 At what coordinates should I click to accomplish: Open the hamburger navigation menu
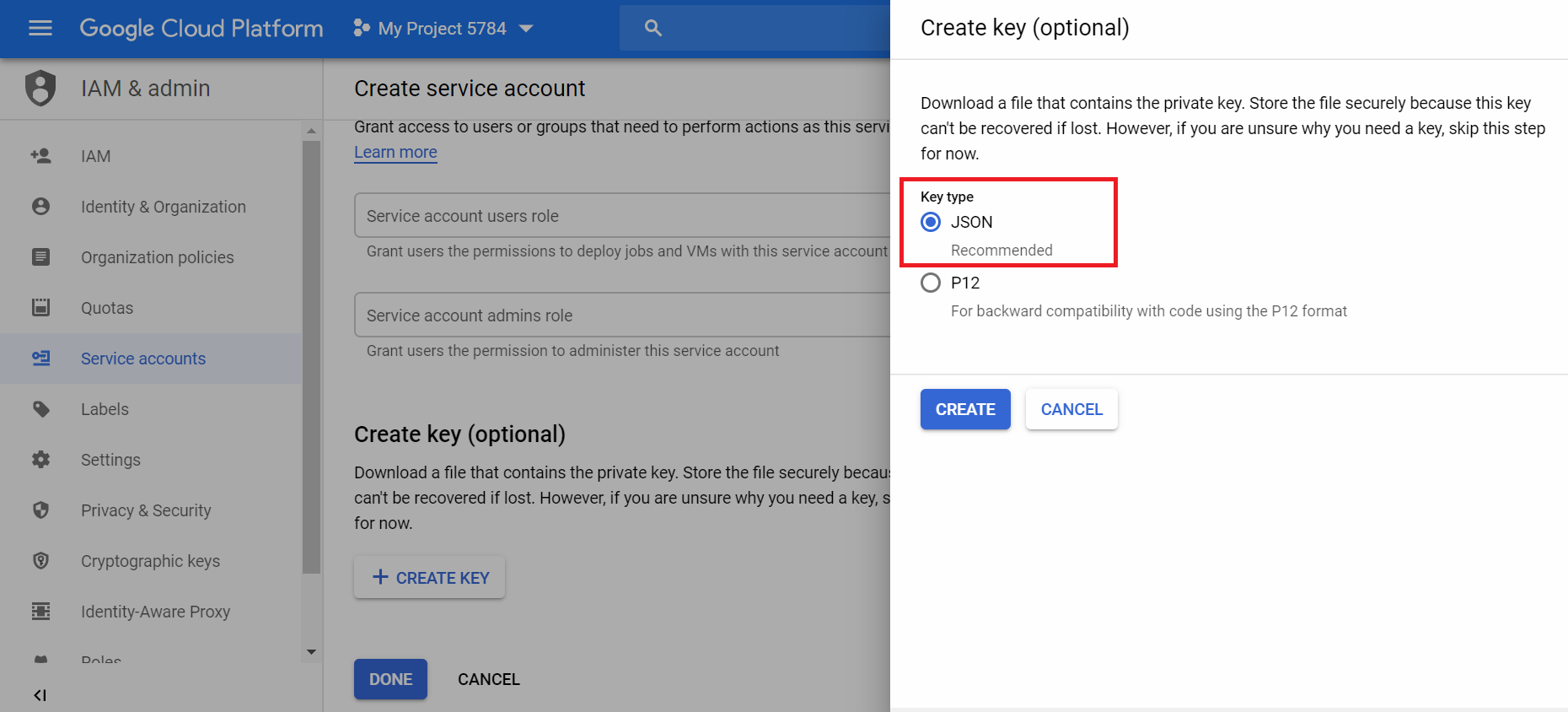[40, 29]
